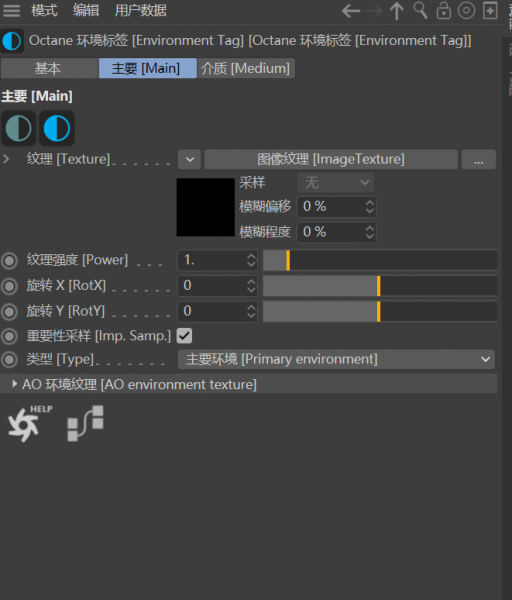Uncheck the 重要性采样 [Imp. Samp.] checkbox
Screen dimensions: 512x600
click(184, 336)
